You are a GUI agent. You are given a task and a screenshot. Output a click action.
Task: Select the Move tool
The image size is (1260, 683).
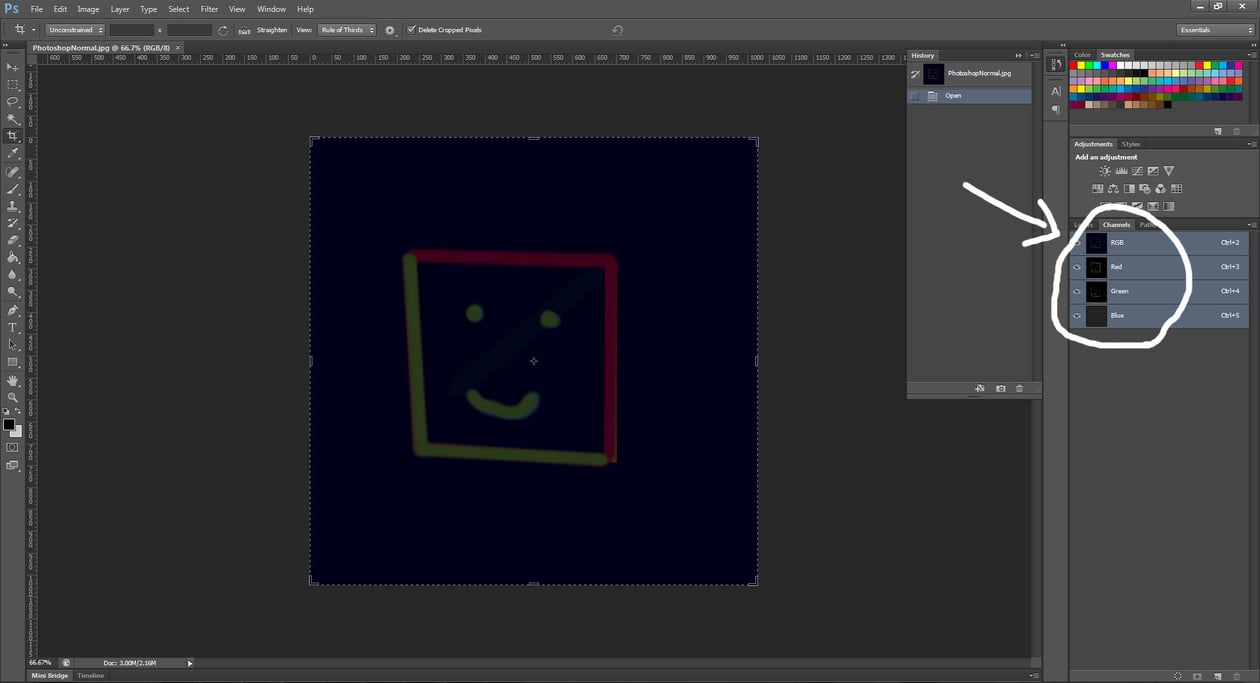(13, 67)
